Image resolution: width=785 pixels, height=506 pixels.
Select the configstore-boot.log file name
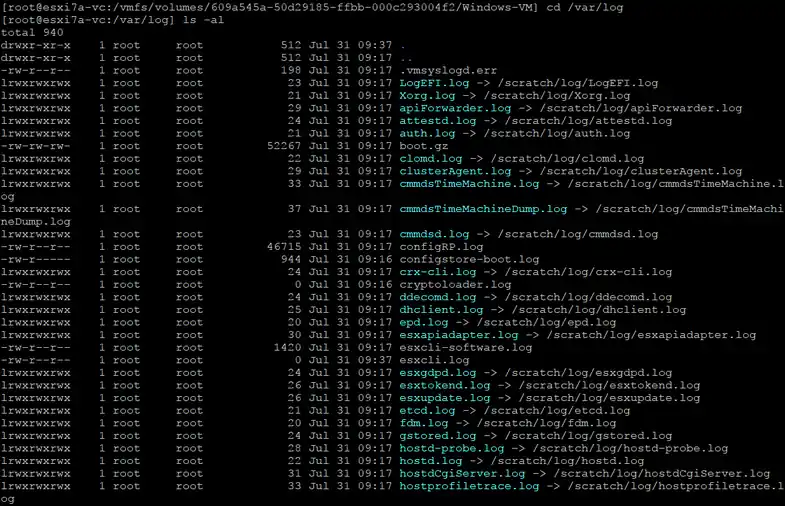tap(469, 259)
